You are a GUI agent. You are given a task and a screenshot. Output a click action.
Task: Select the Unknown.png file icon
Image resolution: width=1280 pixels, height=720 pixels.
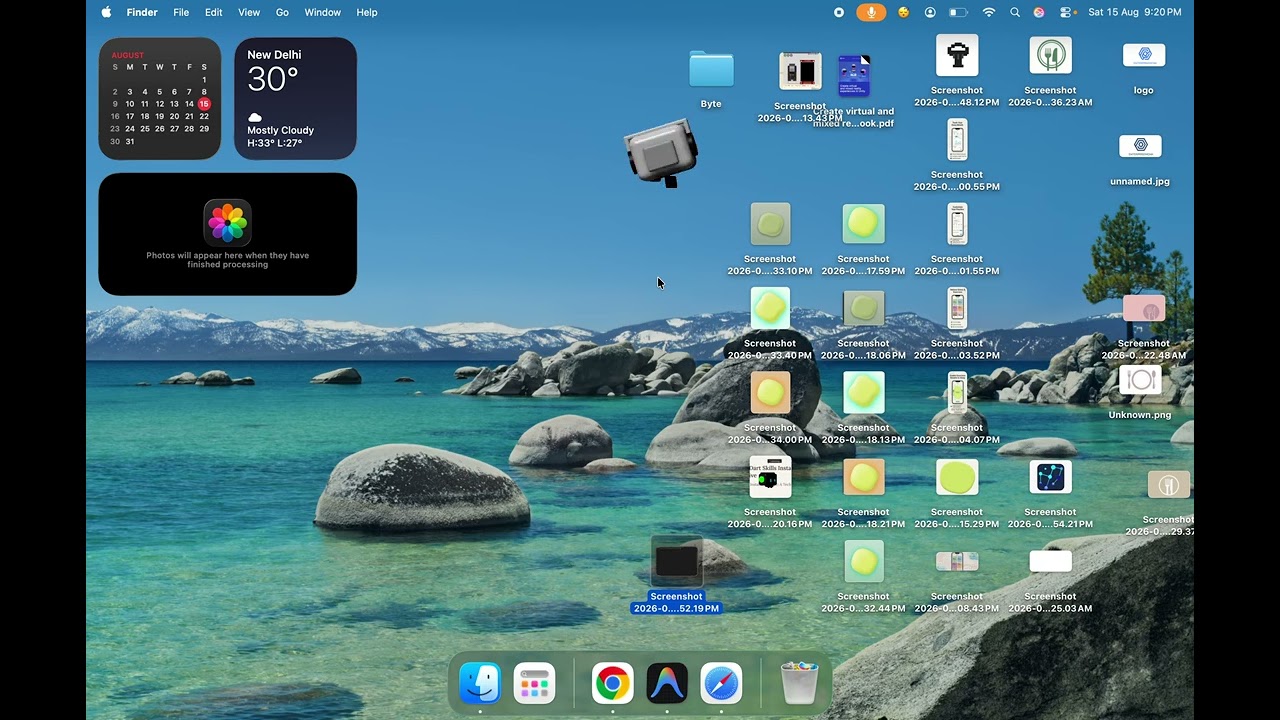click(1140, 380)
